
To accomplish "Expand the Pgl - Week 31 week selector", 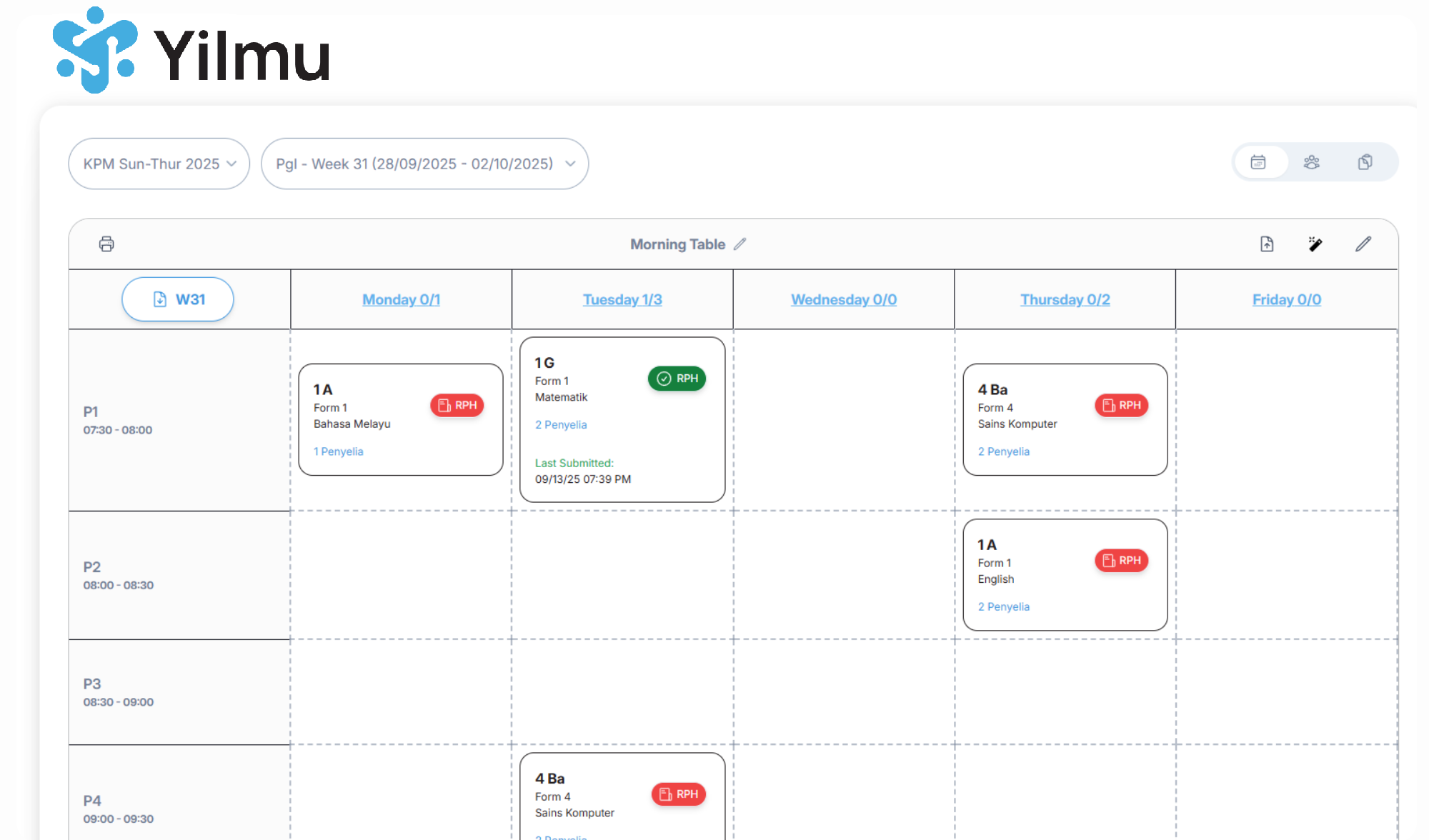I will [x=424, y=164].
